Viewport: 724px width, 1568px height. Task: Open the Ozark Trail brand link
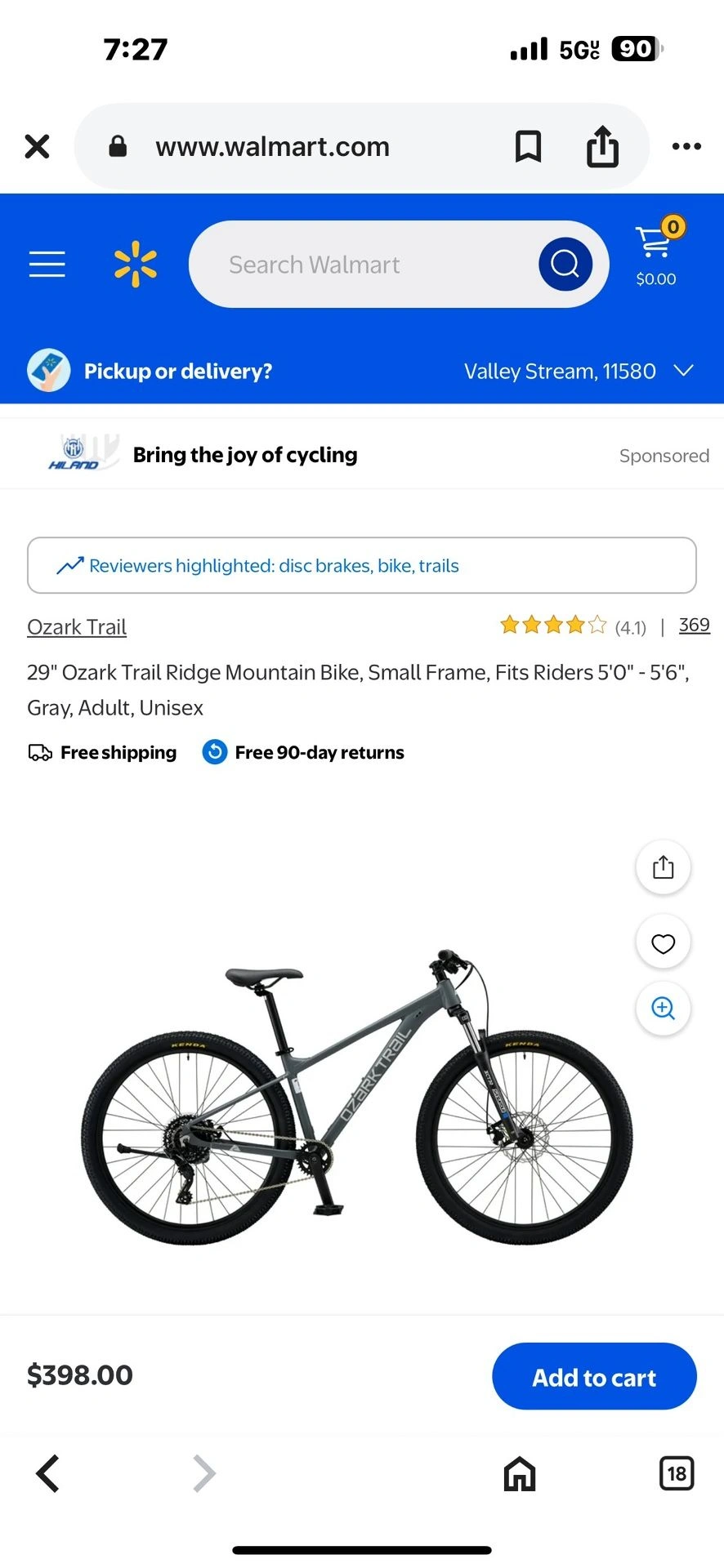click(x=77, y=627)
